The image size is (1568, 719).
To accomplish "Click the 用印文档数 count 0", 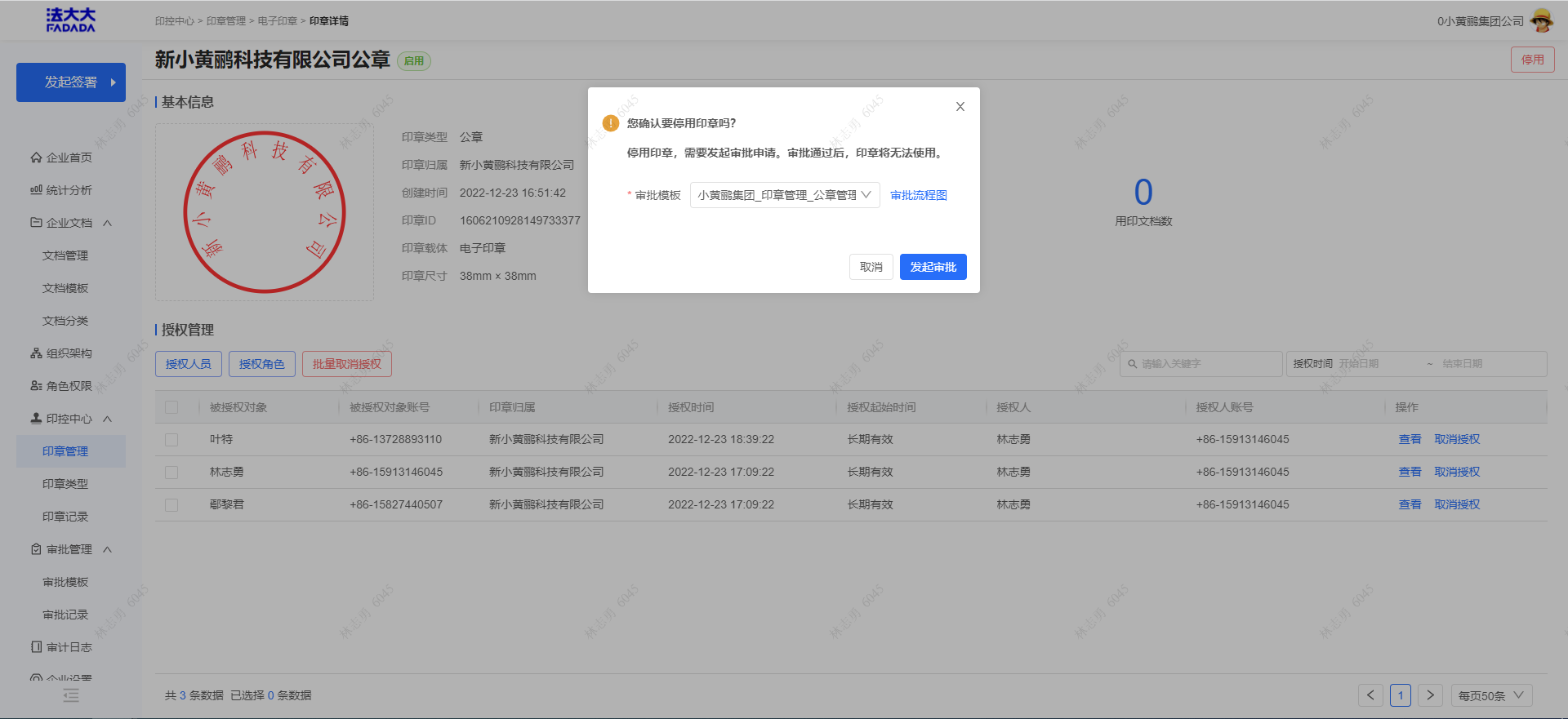I will tap(1143, 193).
